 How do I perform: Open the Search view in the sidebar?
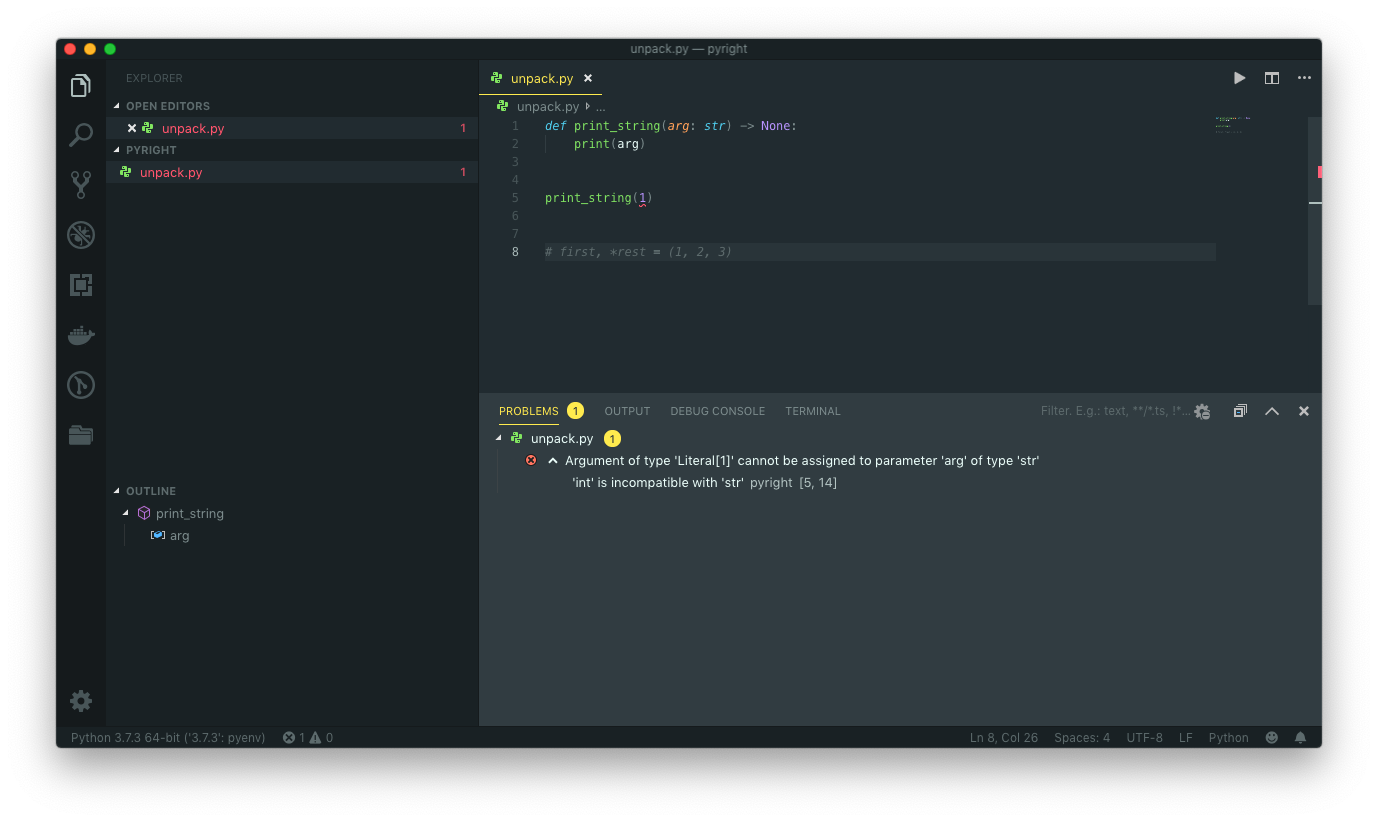click(80, 135)
